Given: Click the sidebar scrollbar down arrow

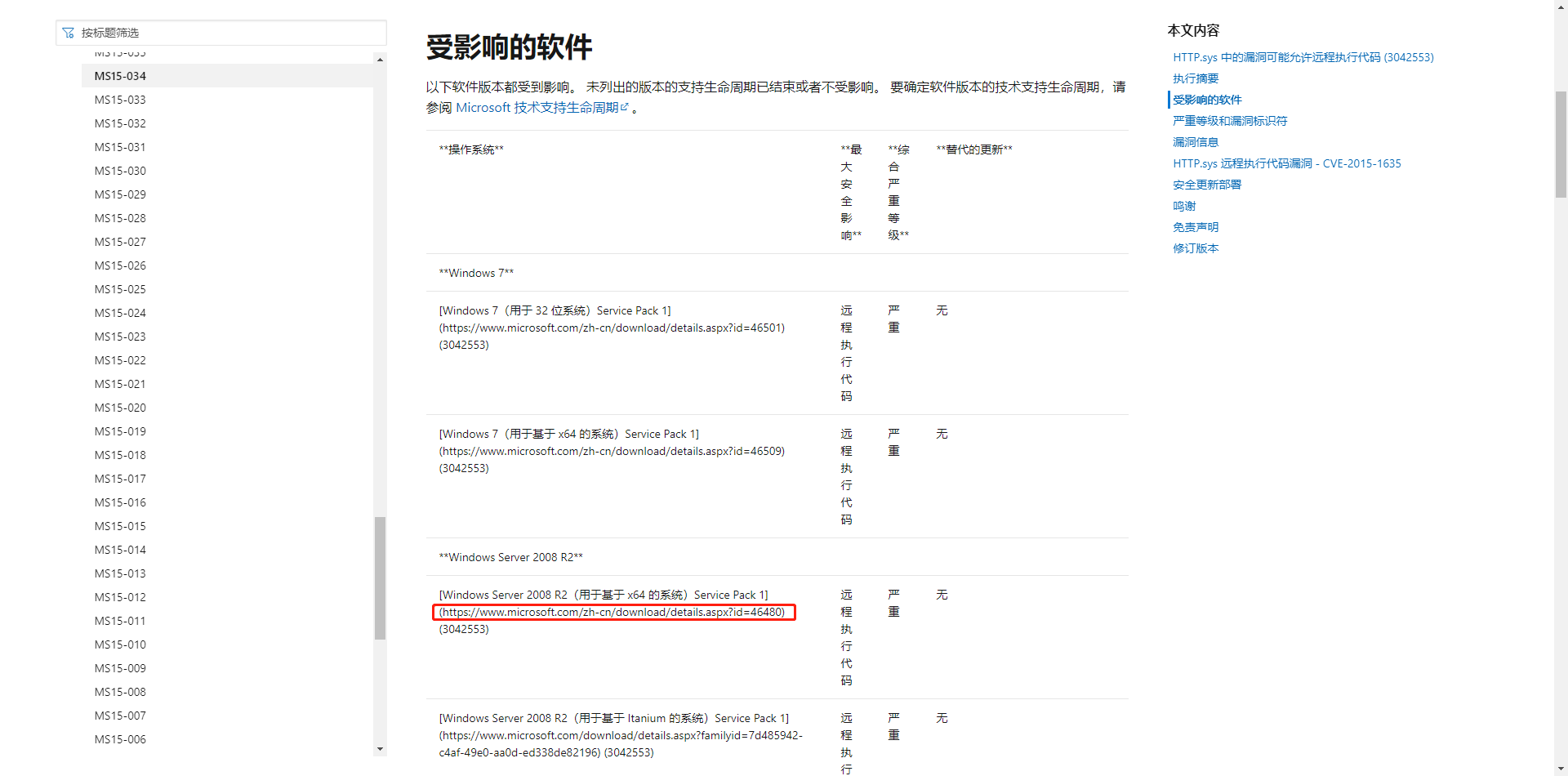Looking at the screenshot, I should pyautogui.click(x=380, y=748).
